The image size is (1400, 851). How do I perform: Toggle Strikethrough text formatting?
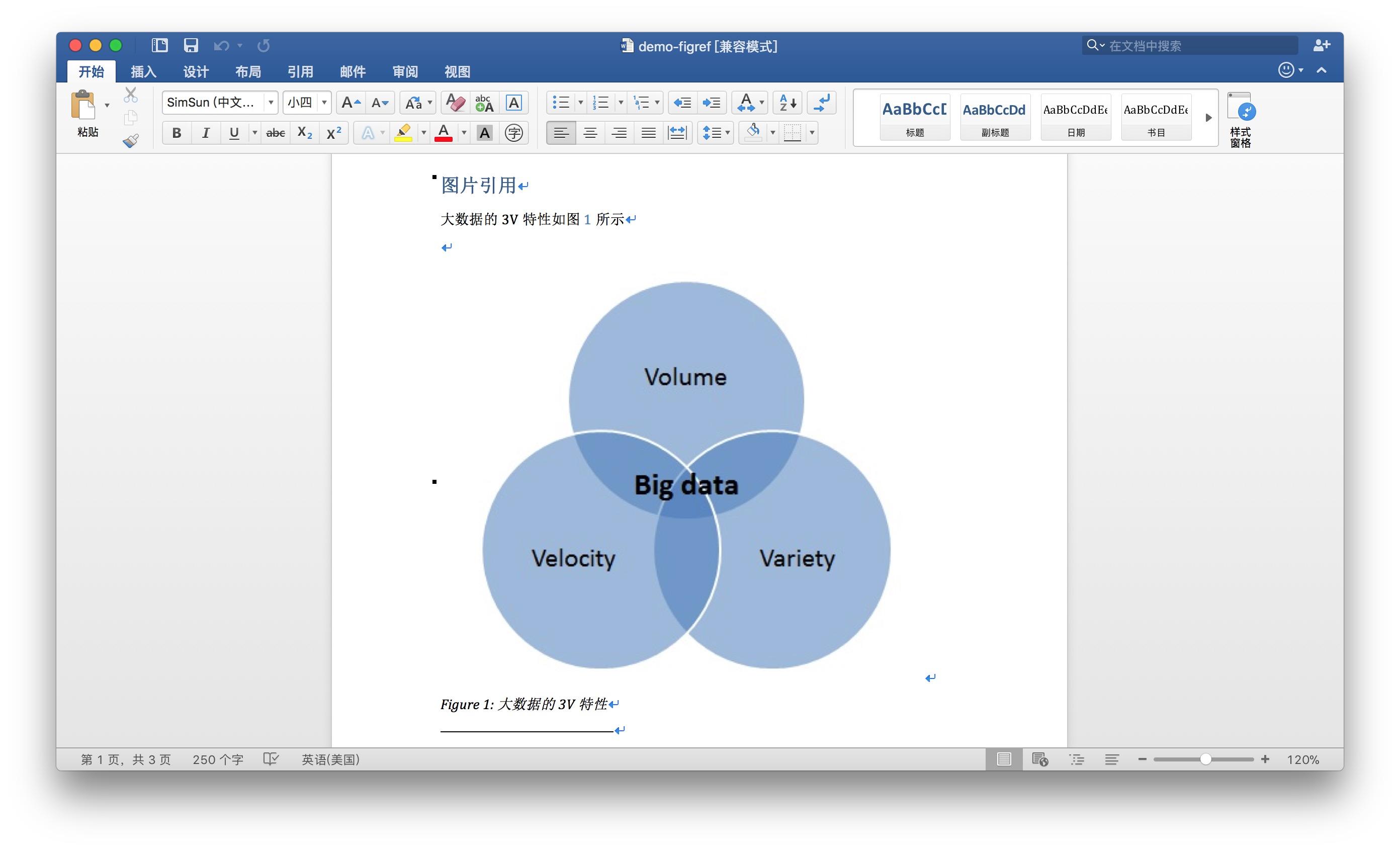(x=276, y=133)
